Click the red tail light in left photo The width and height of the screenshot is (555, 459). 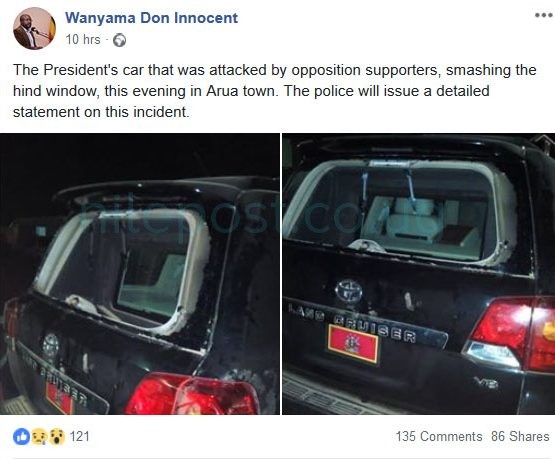coord(191,393)
